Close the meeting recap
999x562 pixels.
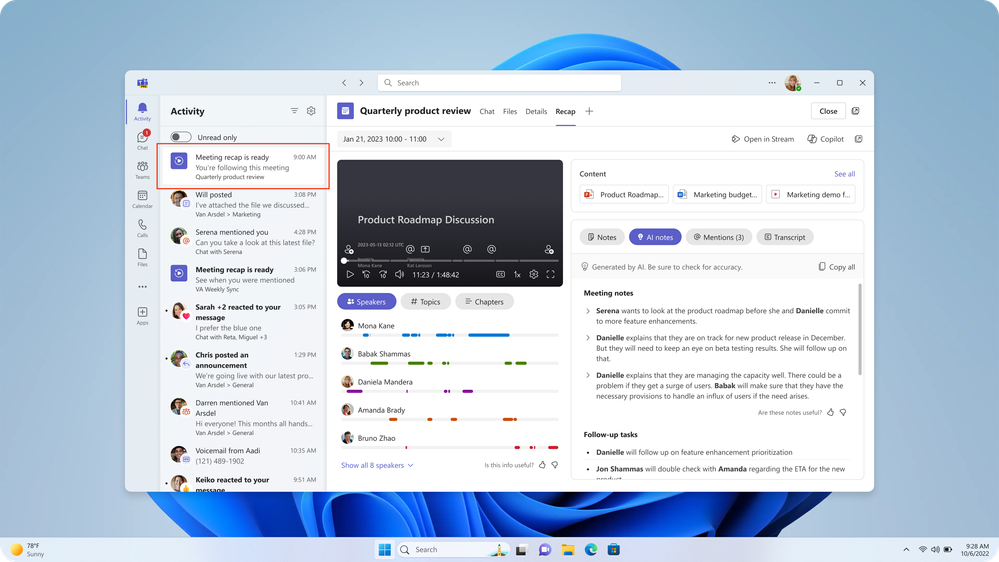pyautogui.click(x=828, y=111)
